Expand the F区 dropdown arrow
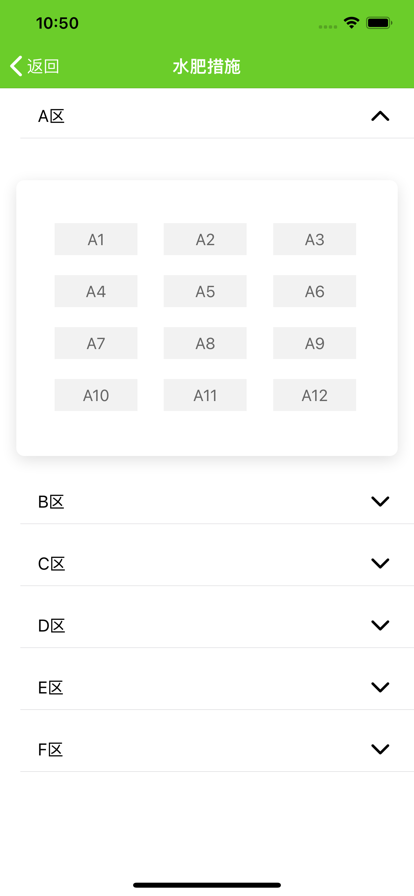The image size is (414, 896). [380, 749]
